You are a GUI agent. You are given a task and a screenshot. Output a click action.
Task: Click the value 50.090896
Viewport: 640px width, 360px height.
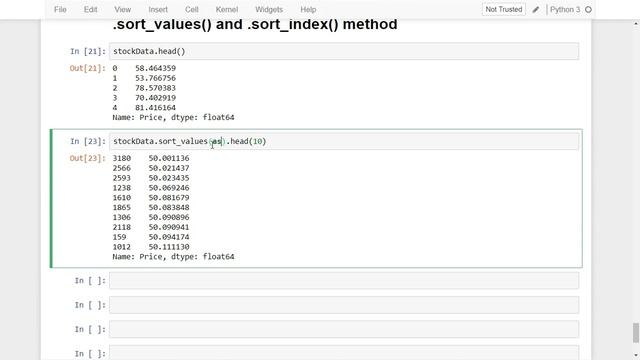pyautogui.click(x=169, y=217)
